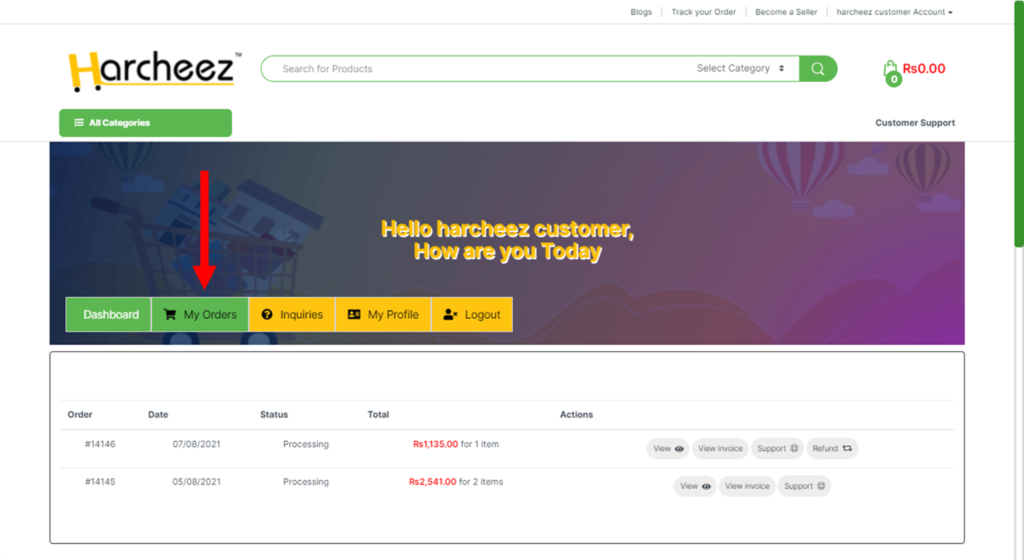
Task: Click order number #14145
Action: (x=100, y=482)
